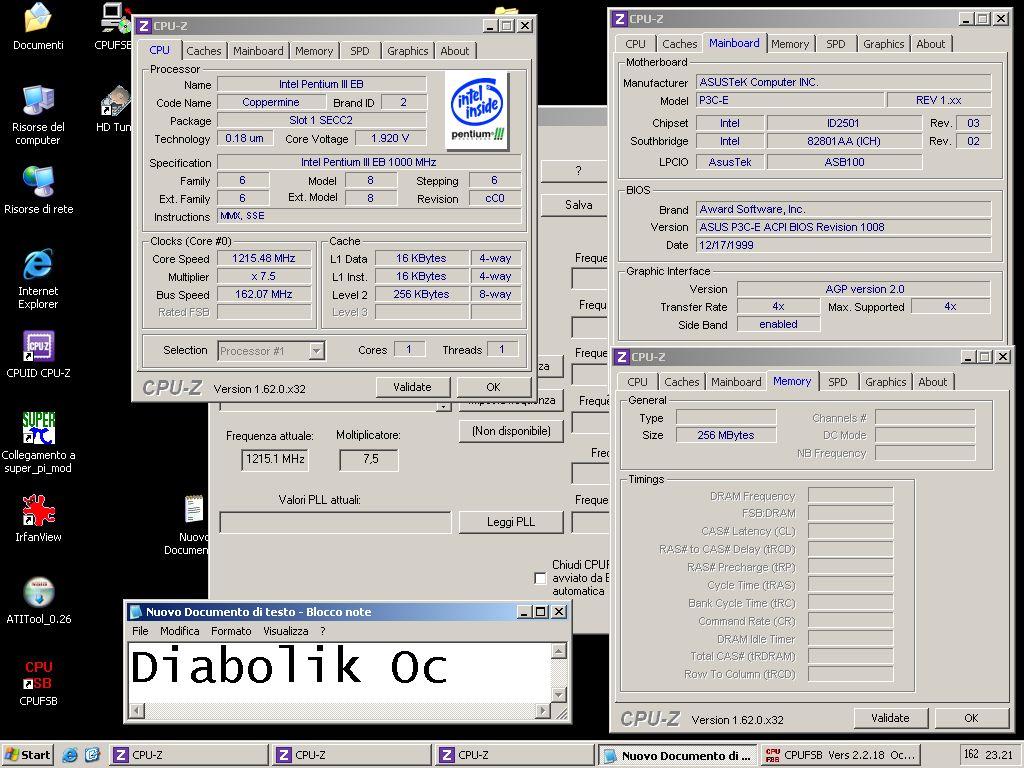Click the Core Voltage 1.920 V value
The height and width of the screenshot is (768, 1024).
tap(391, 138)
